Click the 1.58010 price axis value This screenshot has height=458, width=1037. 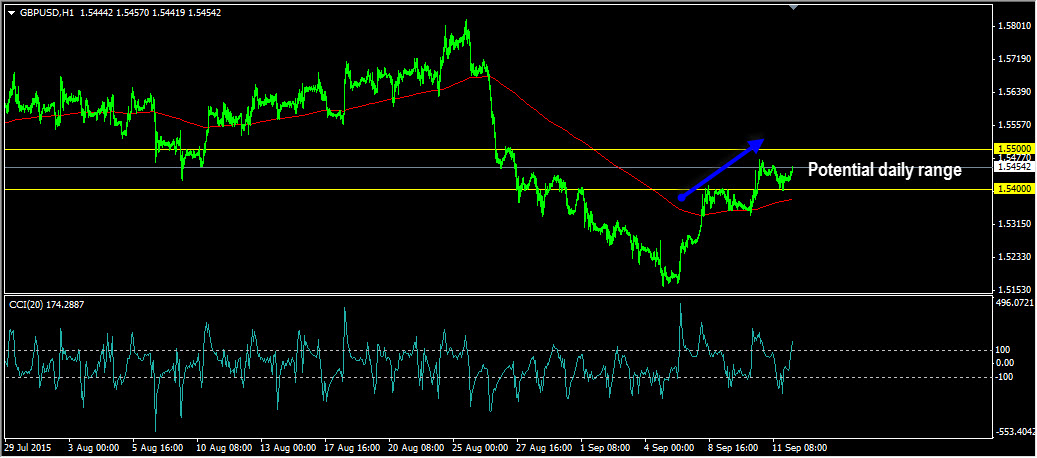1015,27
